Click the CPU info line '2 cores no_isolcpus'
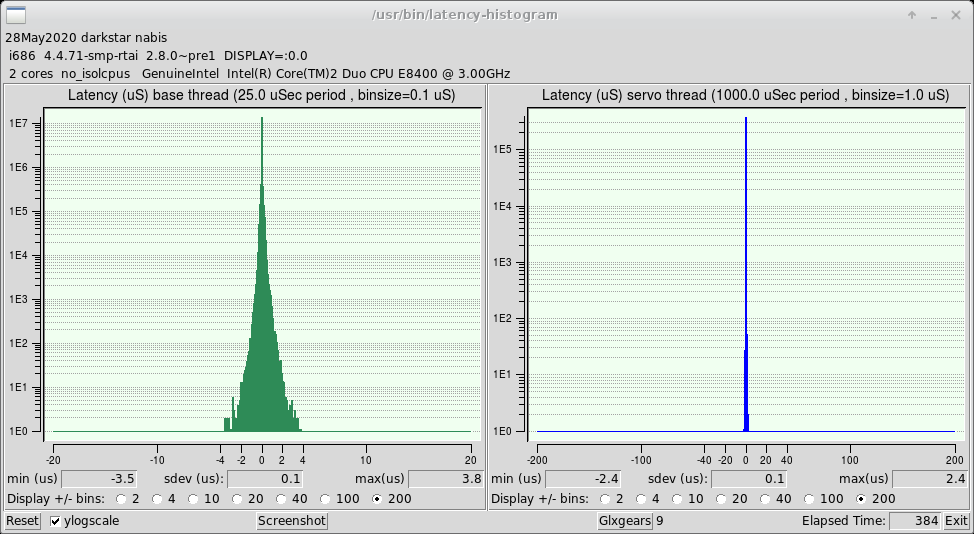Image resolution: width=974 pixels, height=534 pixels. coord(260,74)
